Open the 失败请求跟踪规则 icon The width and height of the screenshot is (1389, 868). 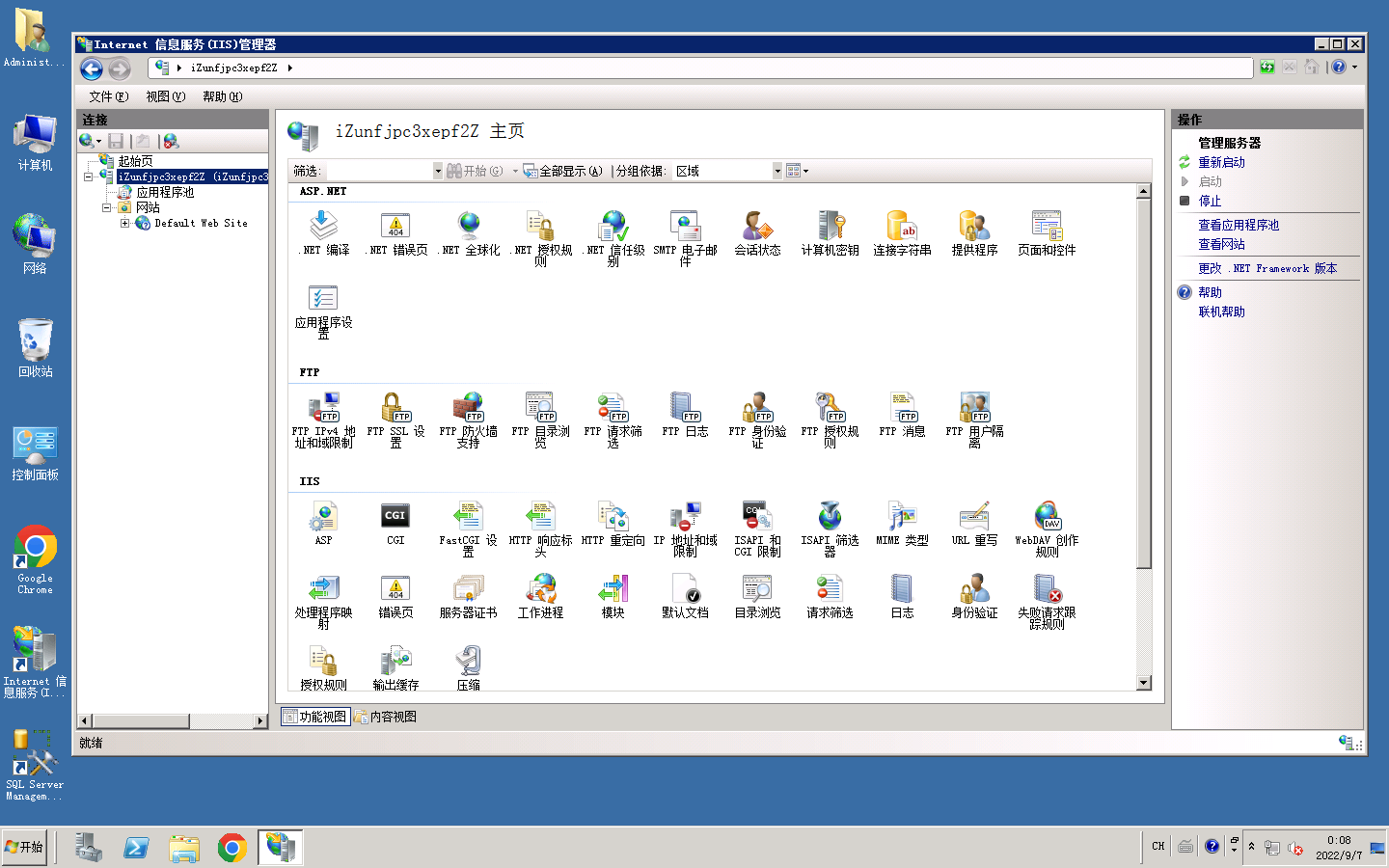[x=1047, y=601]
